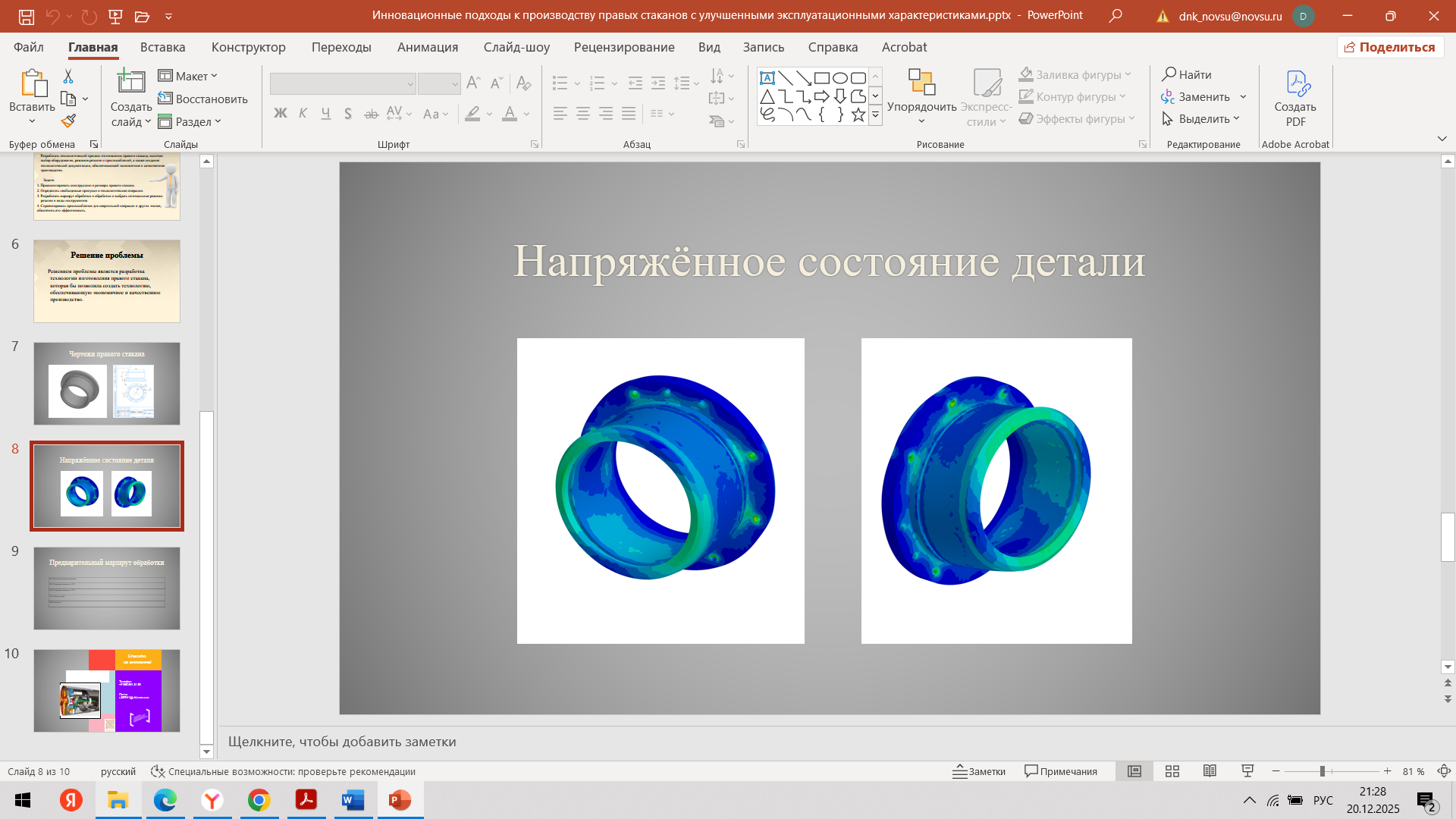The width and height of the screenshot is (1456, 819).
Task: Click the Save icon in title bar
Action: (26, 16)
